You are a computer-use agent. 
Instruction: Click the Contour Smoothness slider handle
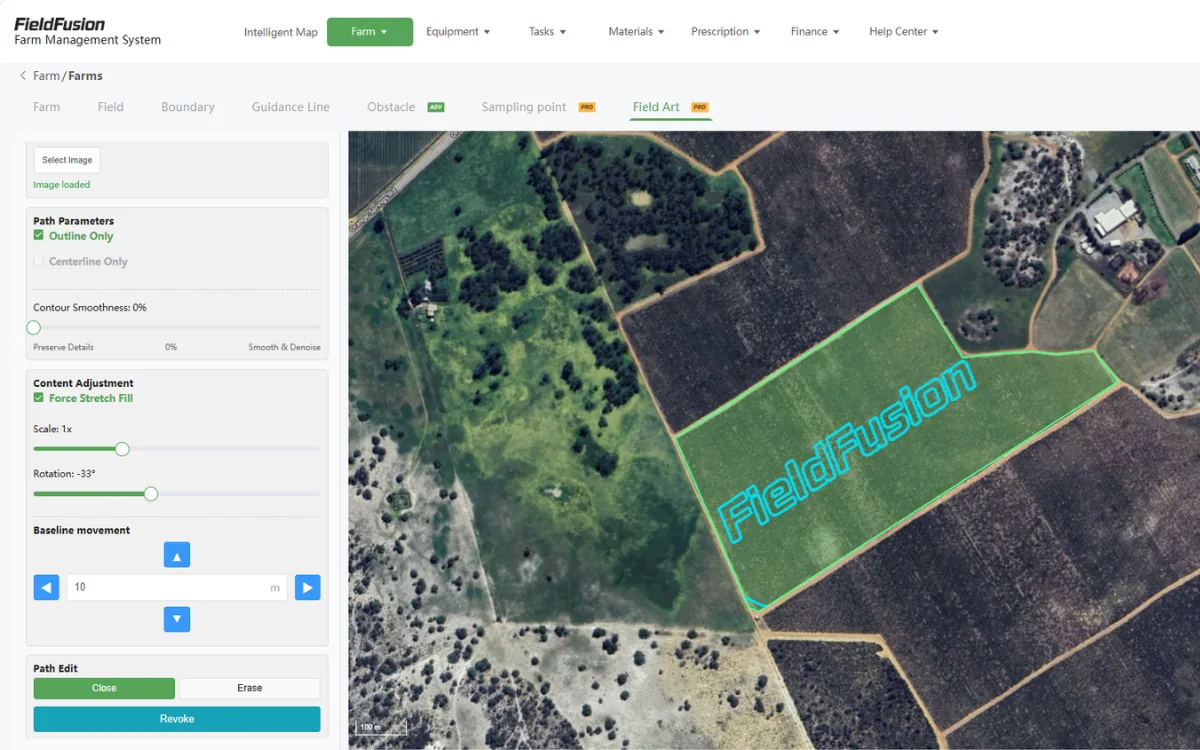point(34,328)
